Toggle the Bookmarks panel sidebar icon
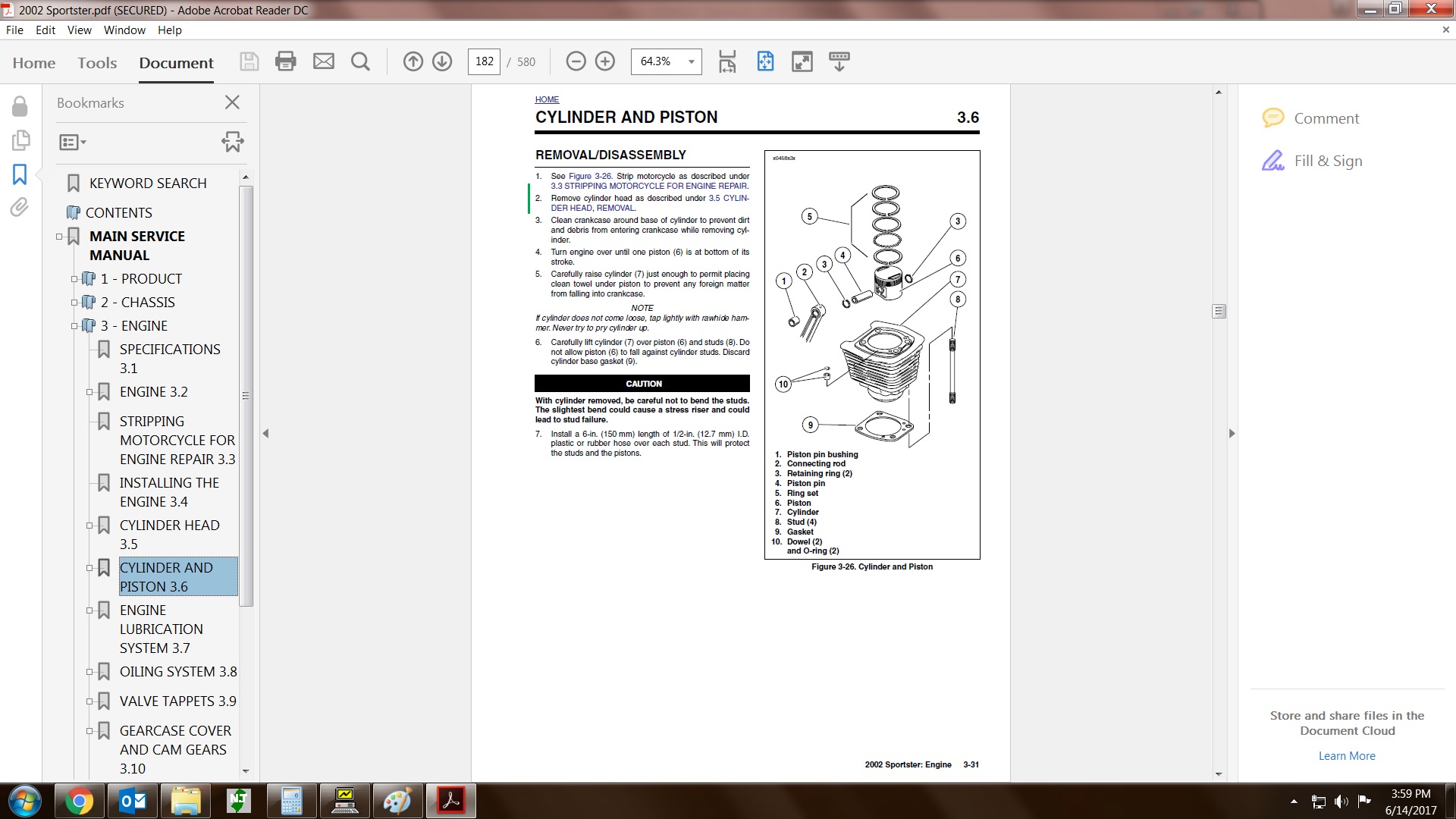Screen dimensions: 1456x819 pyautogui.click(x=20, y=174)
